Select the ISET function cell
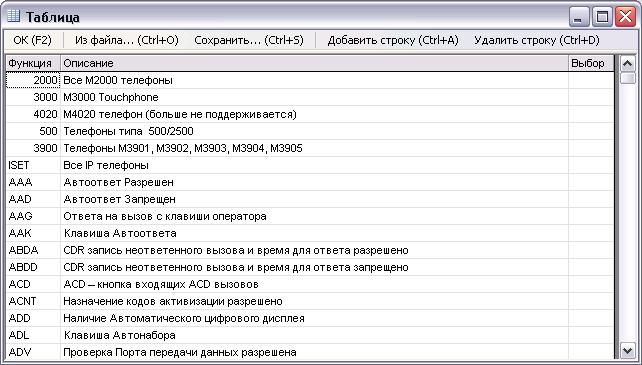642x365 pixels. coord(33,165)
